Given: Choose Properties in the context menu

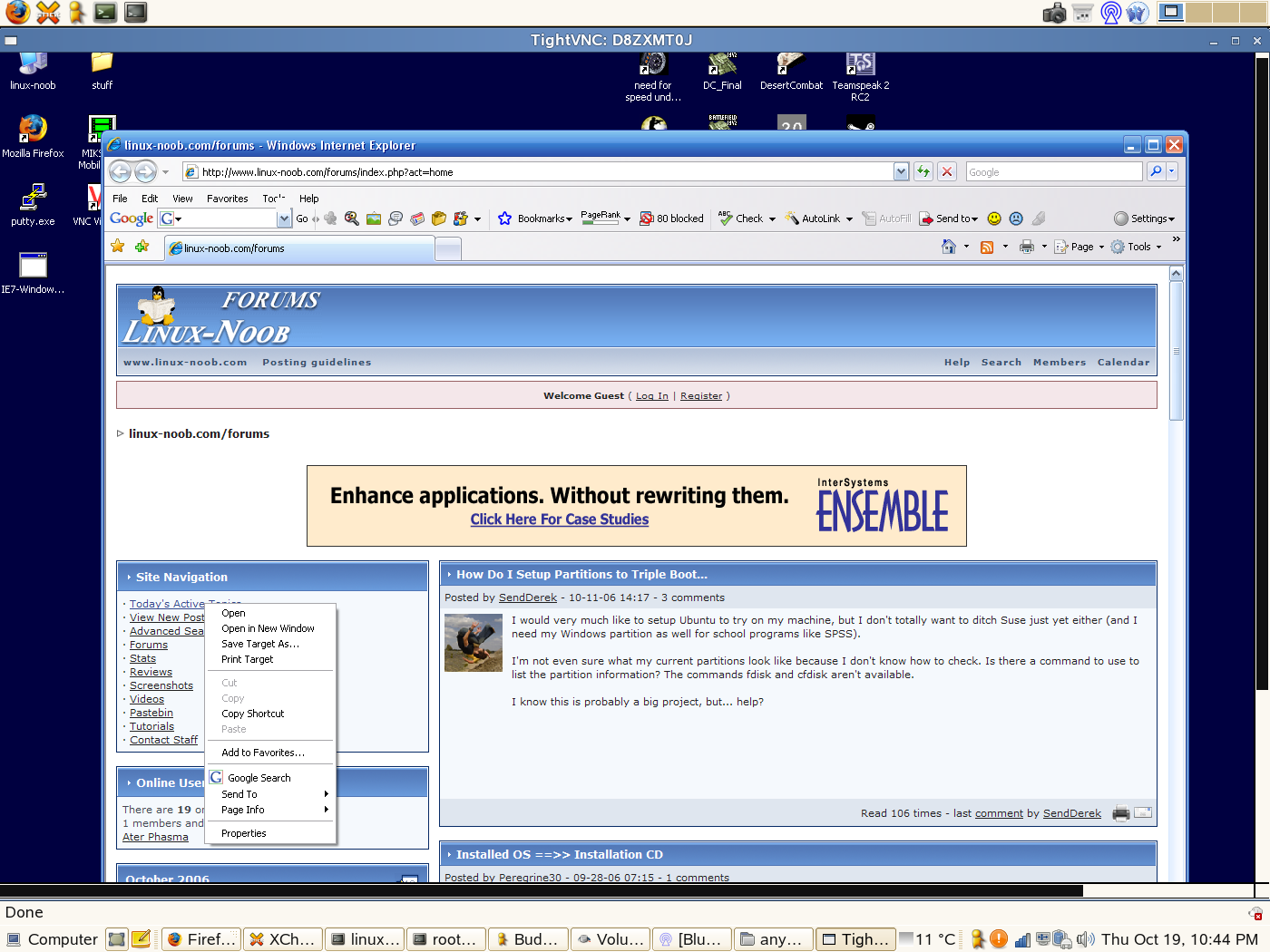Looking at the screenshot, I should click(243, 833).
